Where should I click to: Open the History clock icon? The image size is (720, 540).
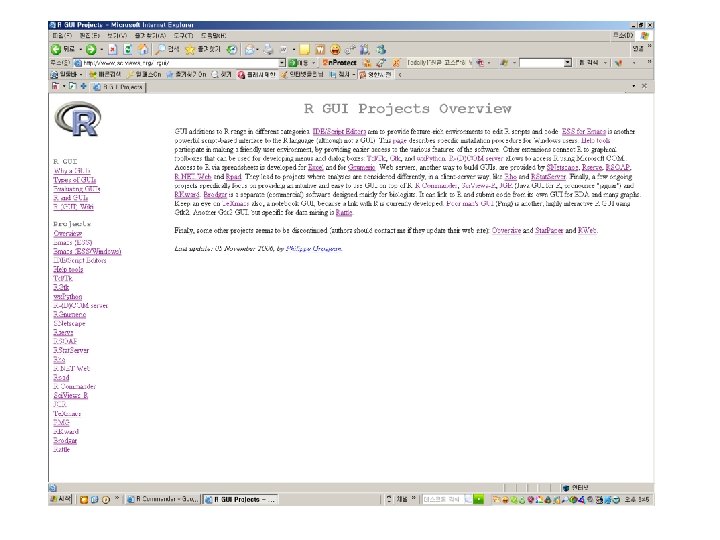[x=232, y=49]
